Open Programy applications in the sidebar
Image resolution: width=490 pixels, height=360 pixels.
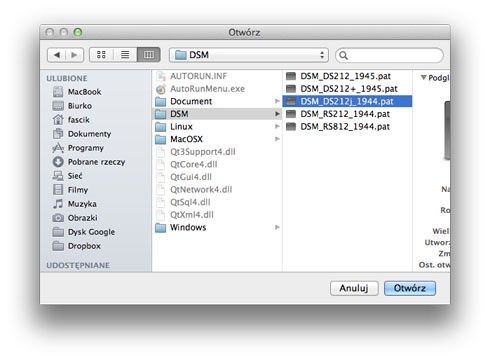point(78,148)
